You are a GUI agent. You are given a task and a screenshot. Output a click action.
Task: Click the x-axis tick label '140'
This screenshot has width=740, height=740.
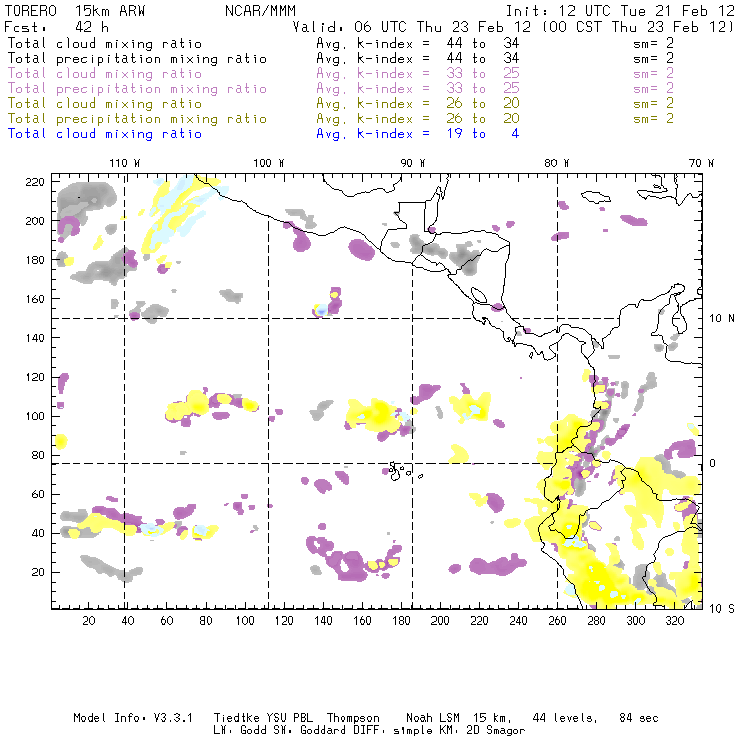pos(323,620)
